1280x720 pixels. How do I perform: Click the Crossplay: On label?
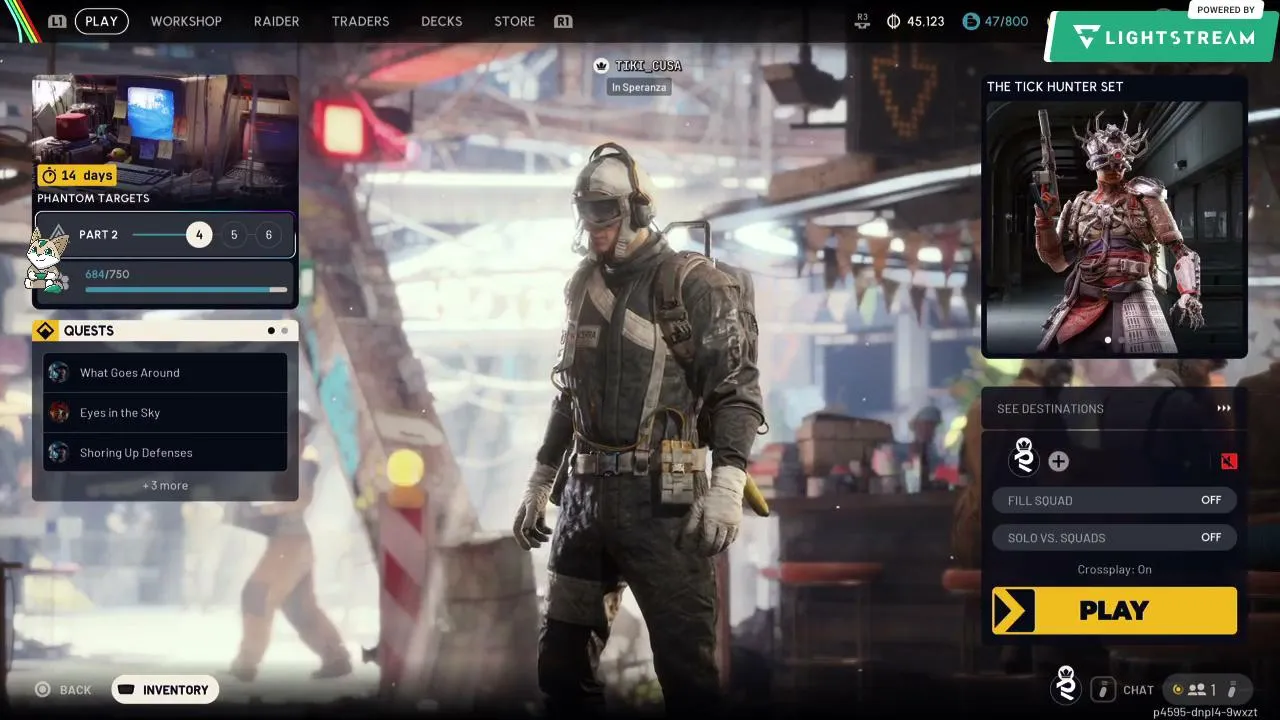1114,570
